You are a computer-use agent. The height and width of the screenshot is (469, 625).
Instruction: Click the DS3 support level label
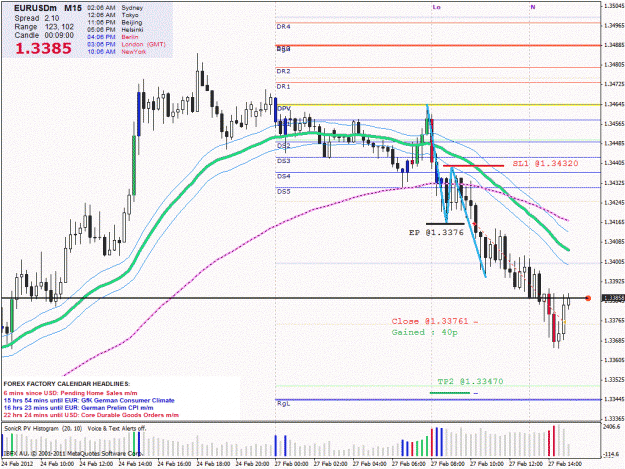click(284, 161)
